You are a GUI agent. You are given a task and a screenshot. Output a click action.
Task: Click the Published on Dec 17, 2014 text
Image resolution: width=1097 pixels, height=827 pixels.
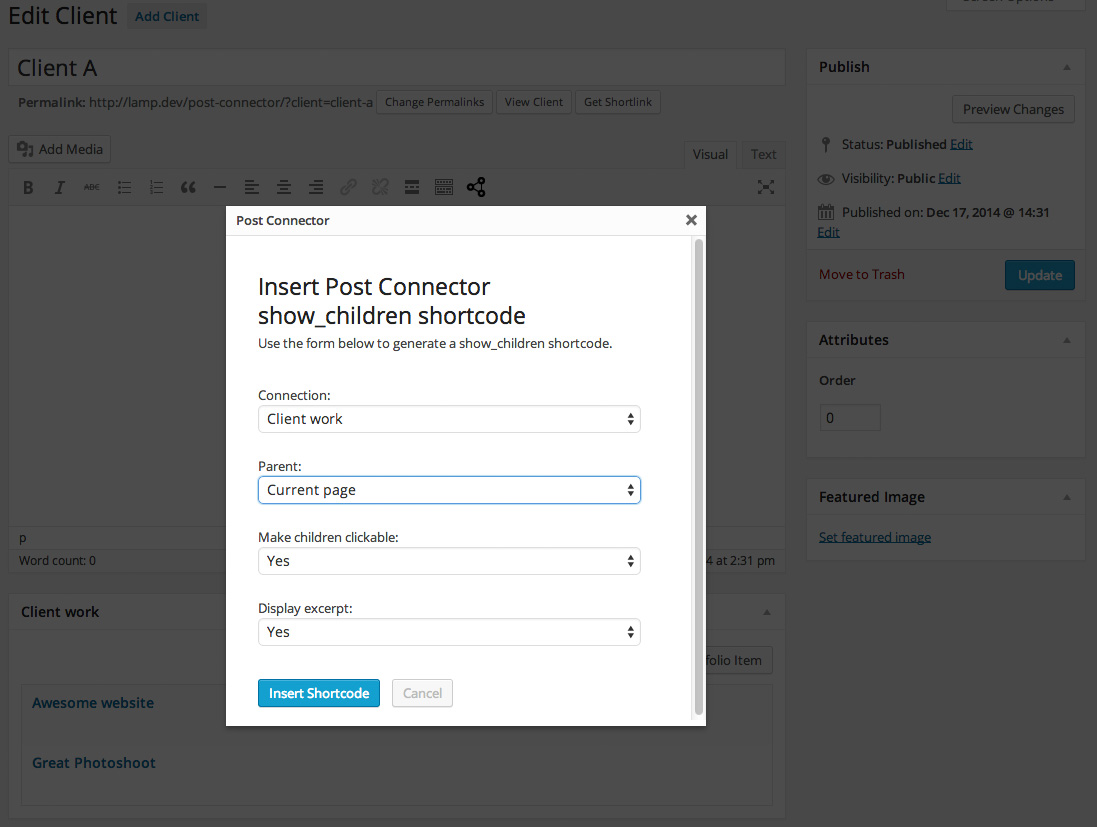pos(946,213)
